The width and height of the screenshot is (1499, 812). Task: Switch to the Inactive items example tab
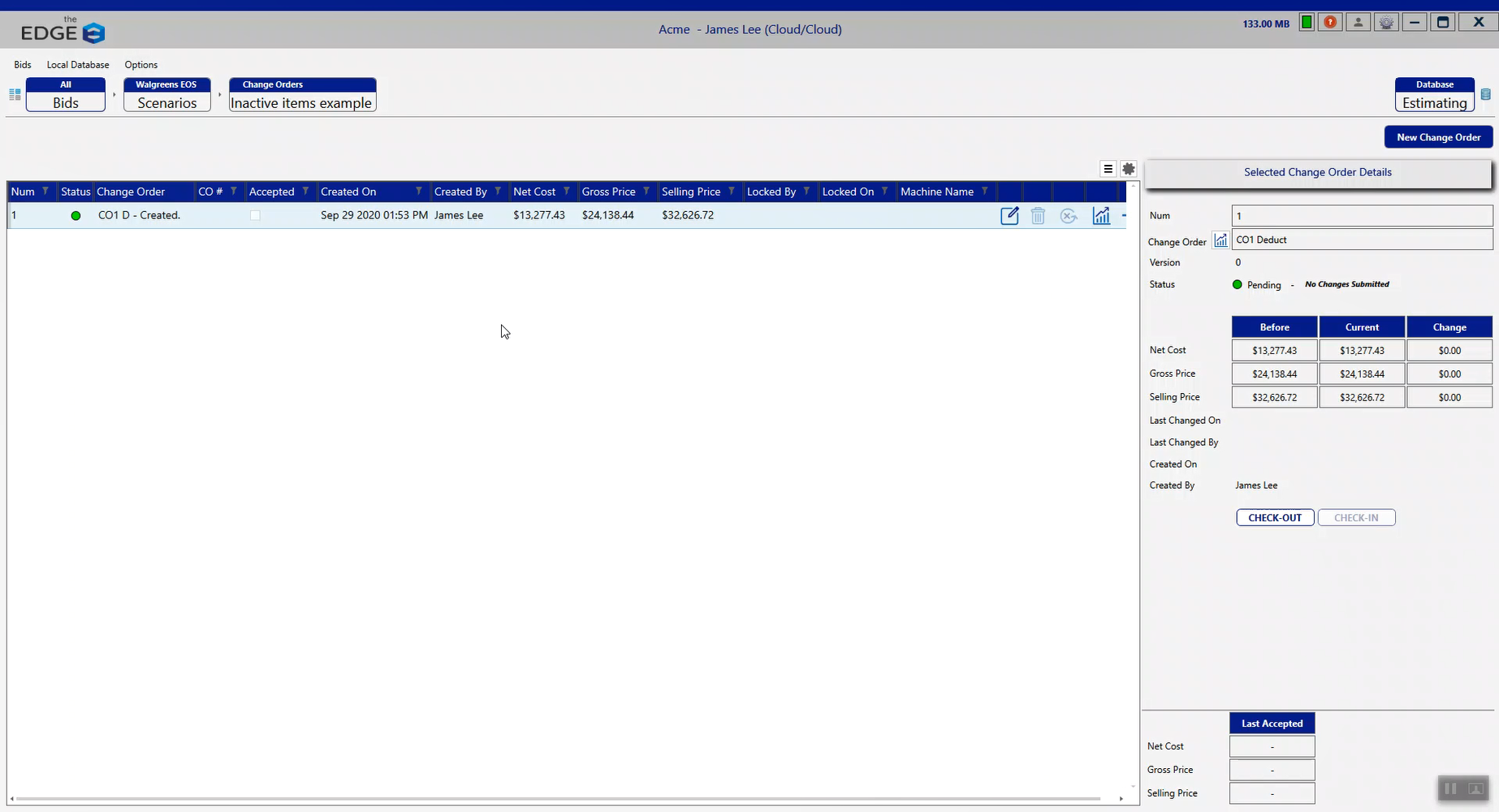pyautogui.click(x=301, y=102)
